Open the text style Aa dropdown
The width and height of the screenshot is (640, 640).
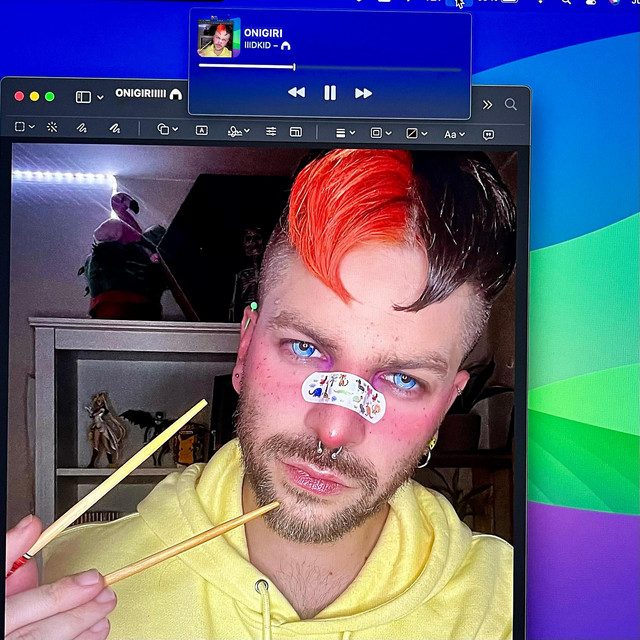pyautogui.click(x=453, y=133)
